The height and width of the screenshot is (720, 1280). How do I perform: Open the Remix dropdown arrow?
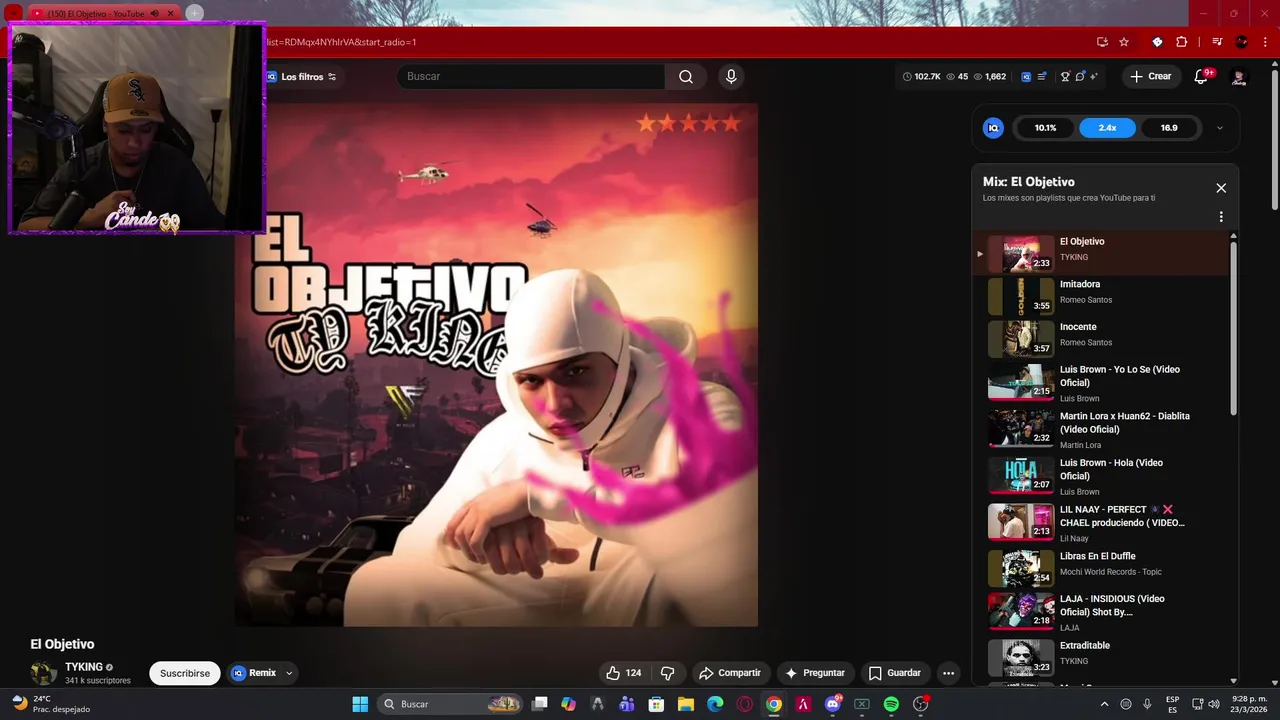click(289, 673)
